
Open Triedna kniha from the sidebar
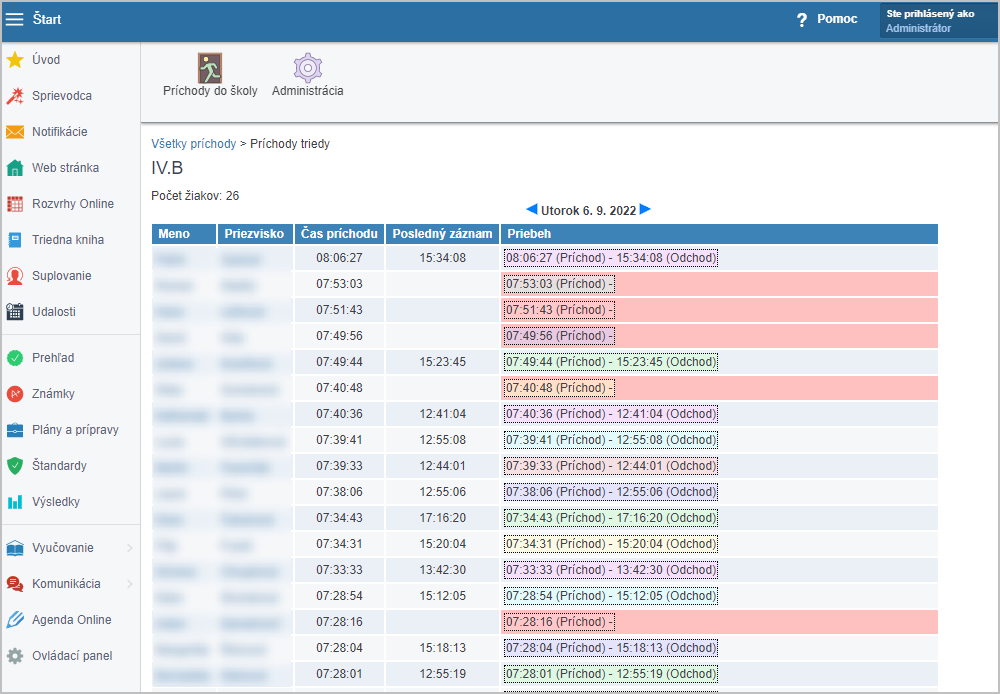pyautogui.click(x=67, y=240)
